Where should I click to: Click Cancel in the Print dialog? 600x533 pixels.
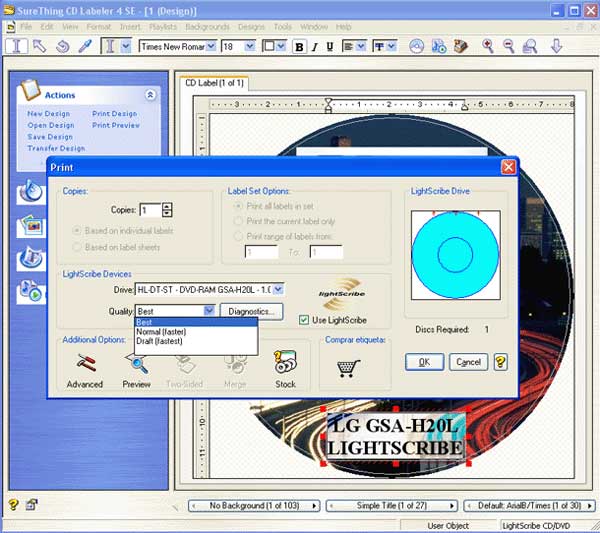point(468,362)
